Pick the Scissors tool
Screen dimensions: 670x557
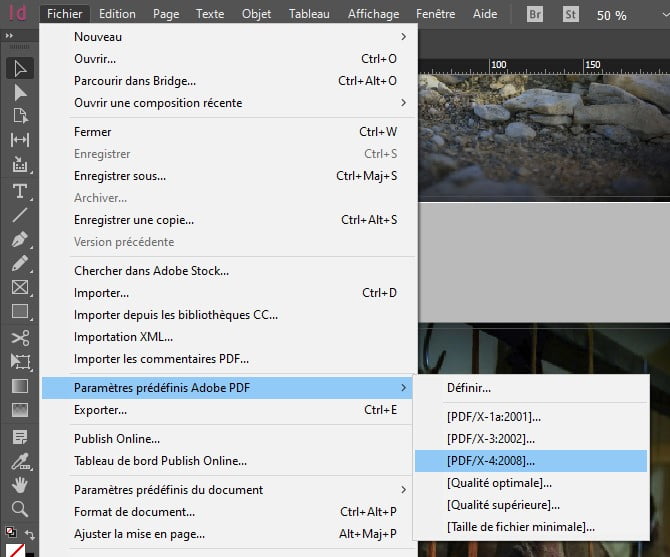19,338
